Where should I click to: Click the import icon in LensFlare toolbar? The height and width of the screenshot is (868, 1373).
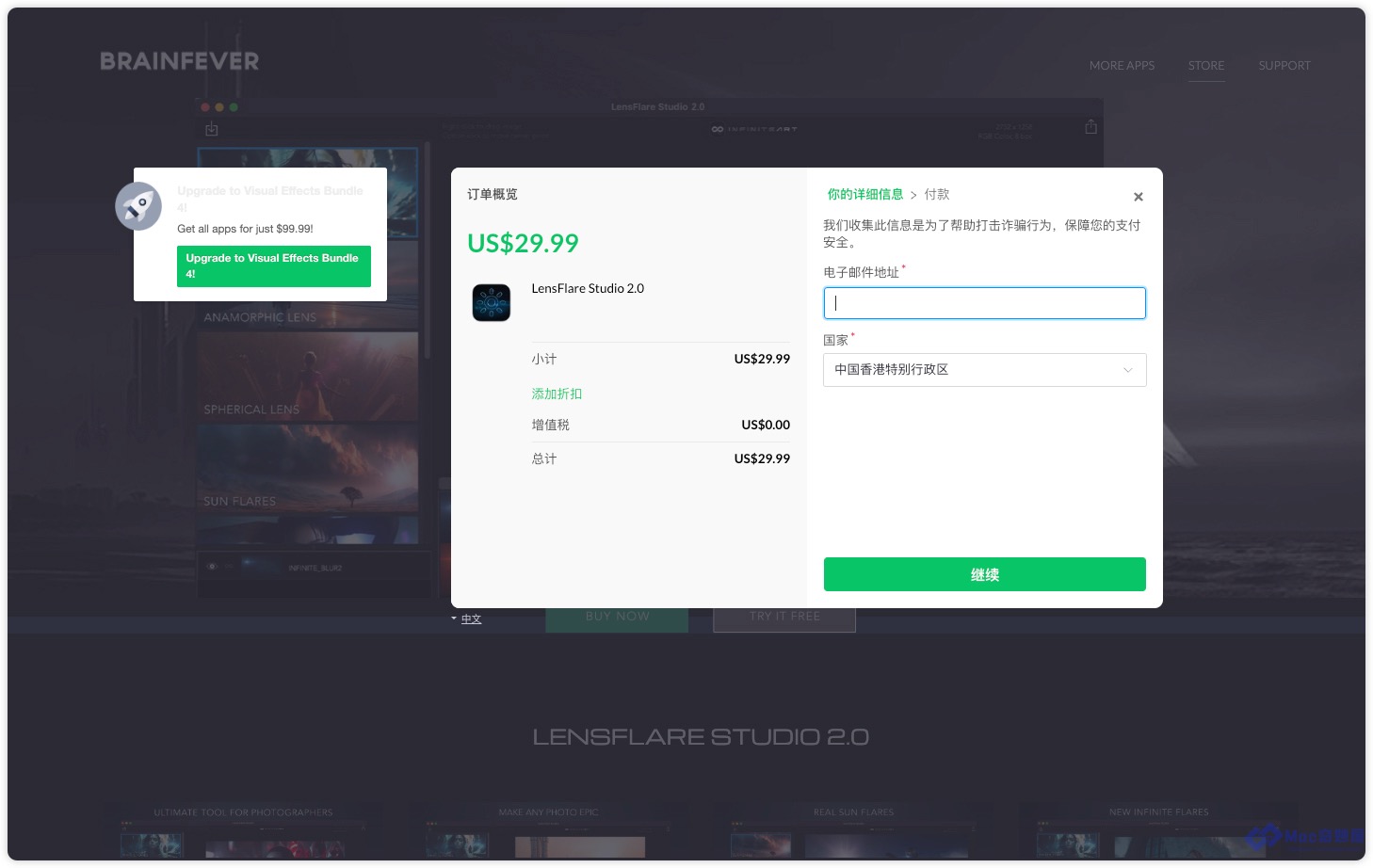tap(212, 128)
